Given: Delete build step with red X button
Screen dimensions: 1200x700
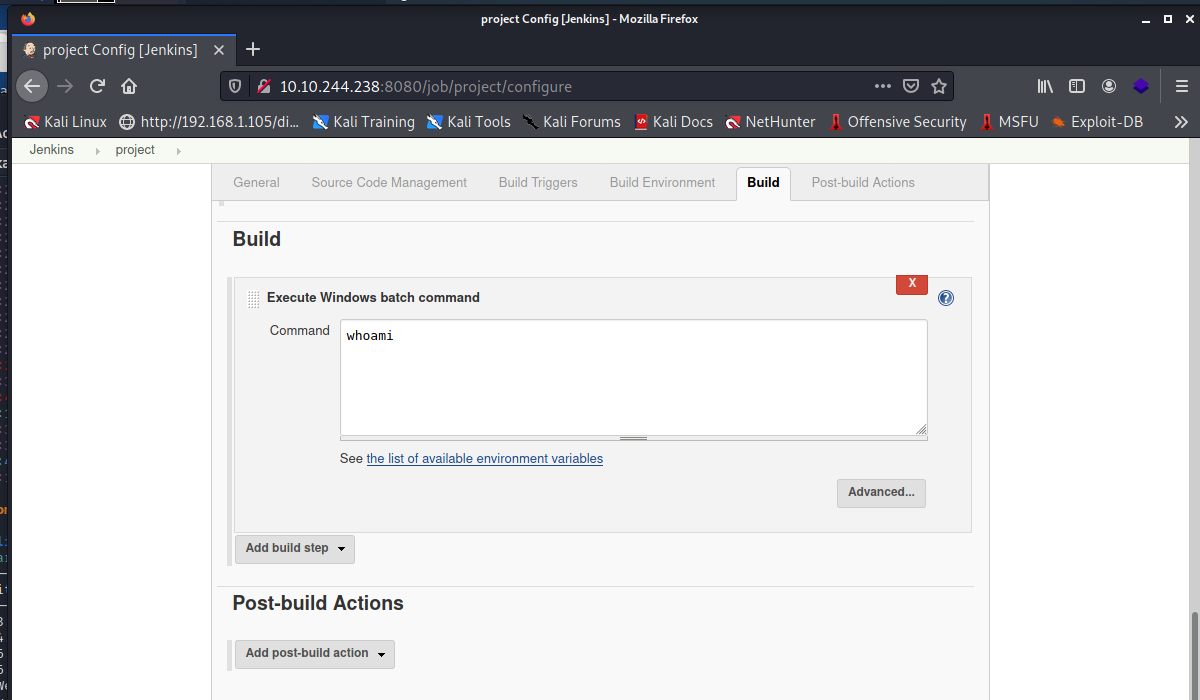Looking at the screenshot, I should pyautogui.click(x=911, y=285).
